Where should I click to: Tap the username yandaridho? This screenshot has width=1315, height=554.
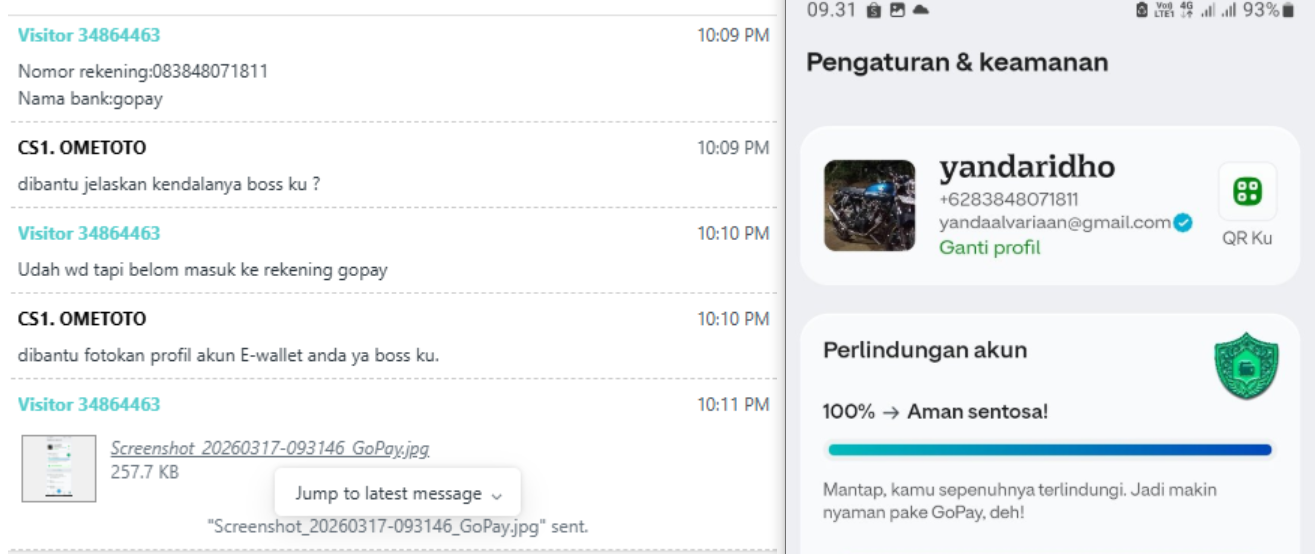pos(1027,168)
